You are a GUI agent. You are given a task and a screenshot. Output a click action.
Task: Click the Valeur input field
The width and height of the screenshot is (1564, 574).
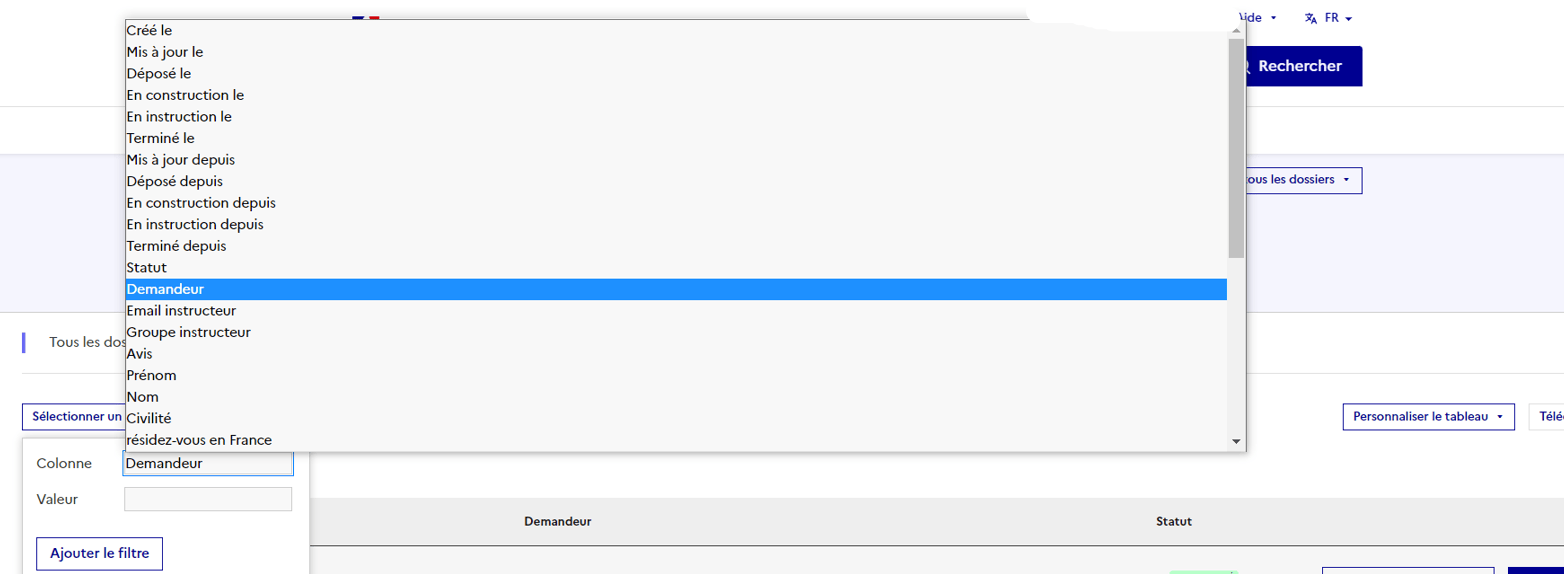pos(208,499)
